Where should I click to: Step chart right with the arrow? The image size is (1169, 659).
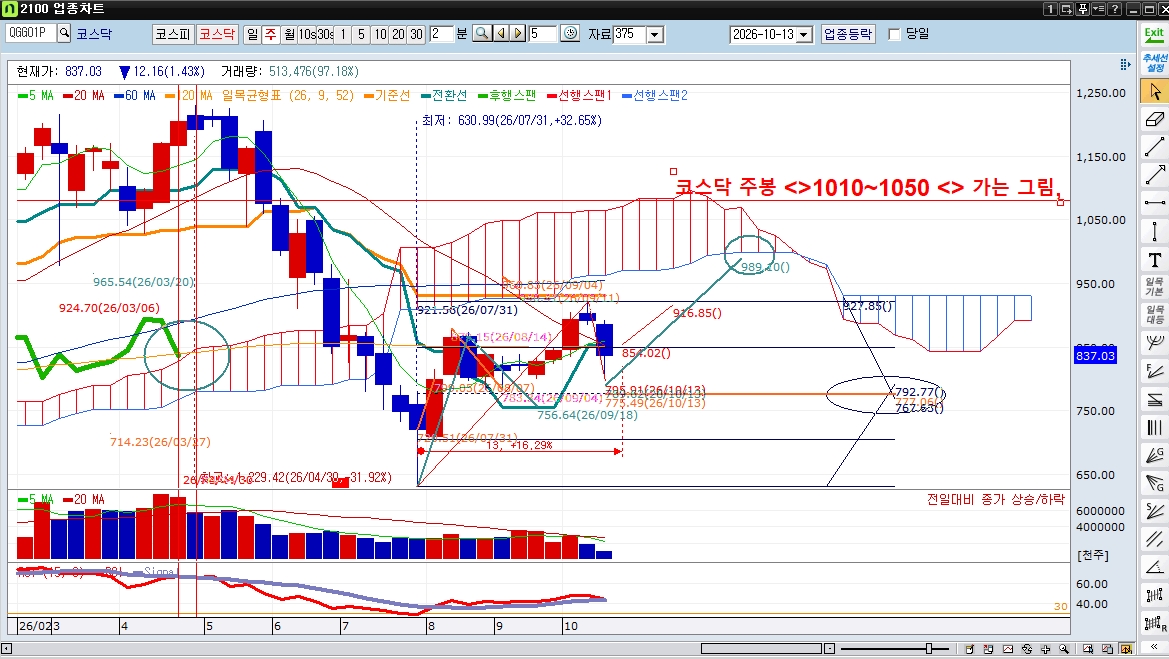click(518, 34)
